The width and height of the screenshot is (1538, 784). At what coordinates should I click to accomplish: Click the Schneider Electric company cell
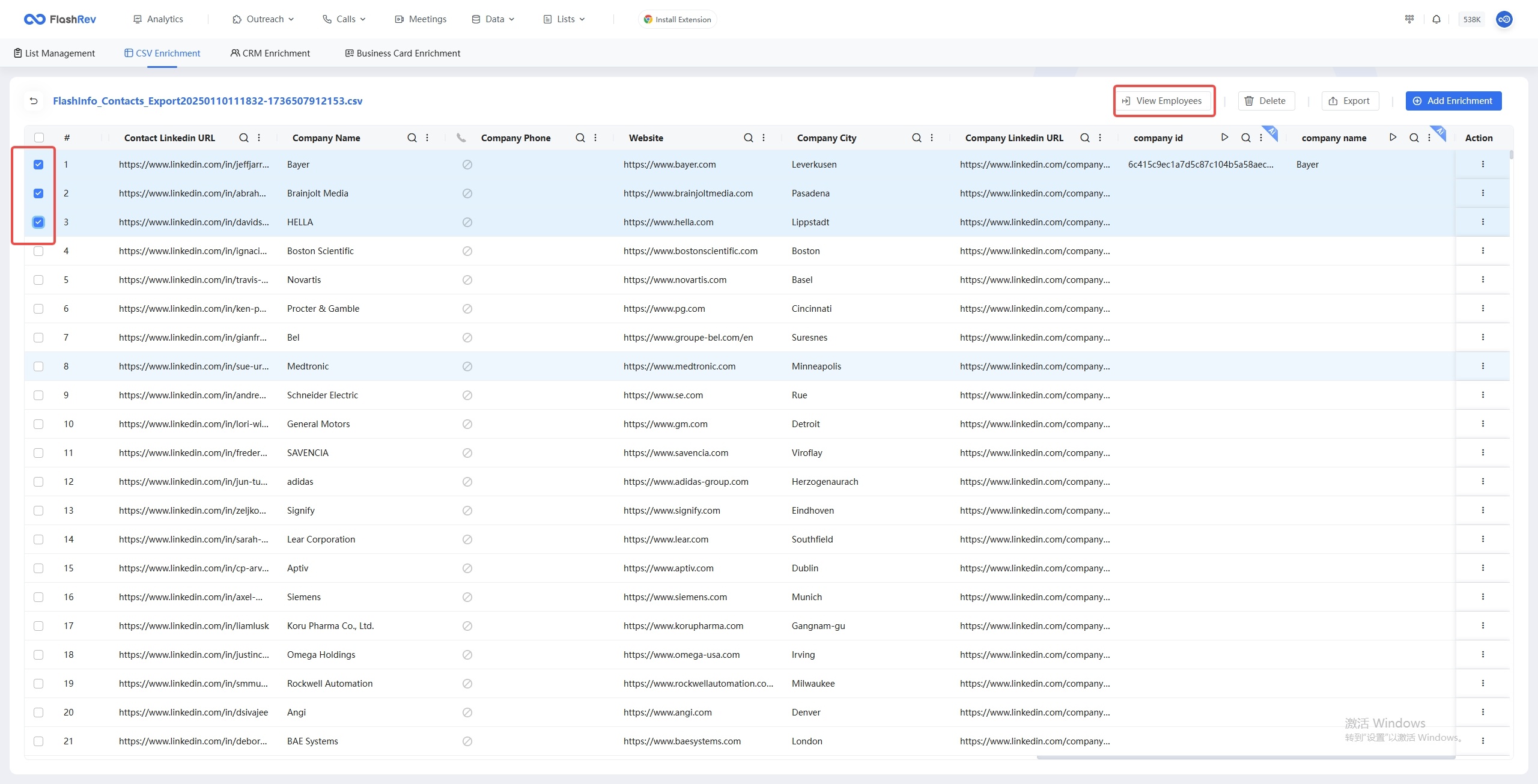click(323, 395)
